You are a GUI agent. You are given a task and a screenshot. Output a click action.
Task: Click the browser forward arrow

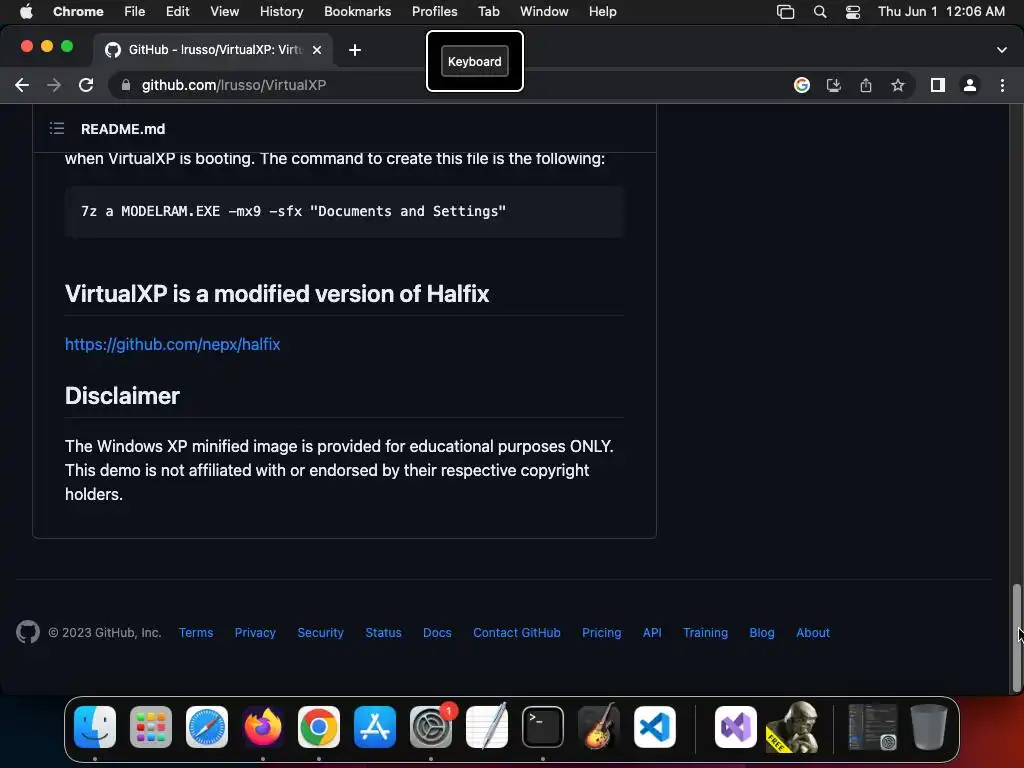pos(54,85)
